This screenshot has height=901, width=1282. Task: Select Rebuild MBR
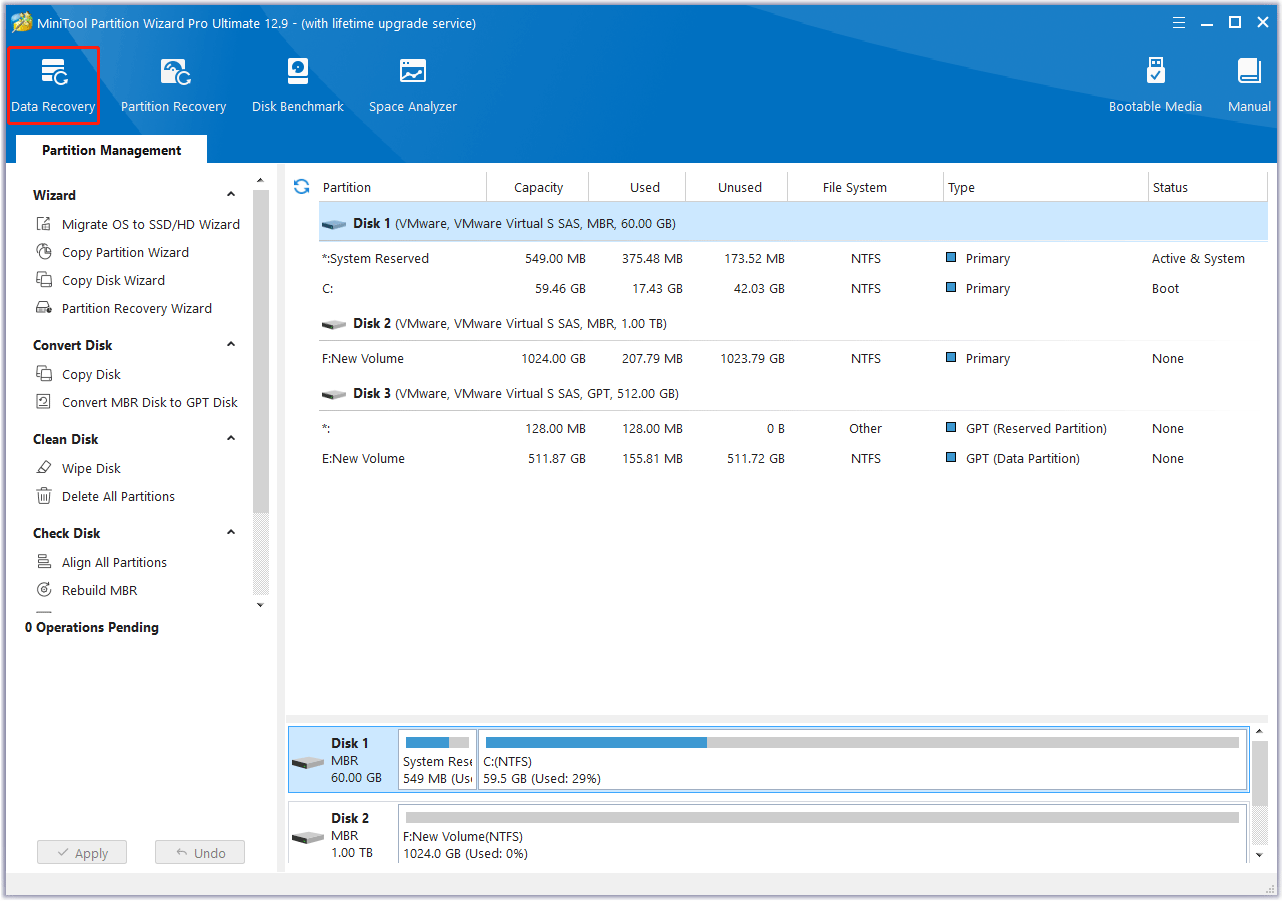86,590
